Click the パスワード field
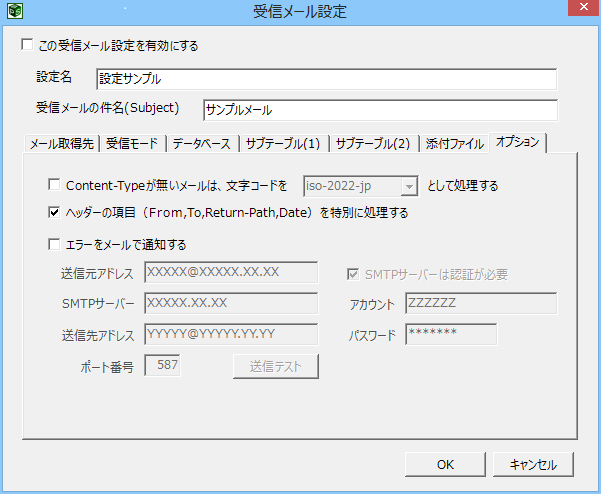Viewport: 601px width, 494px height. point(451,334)
